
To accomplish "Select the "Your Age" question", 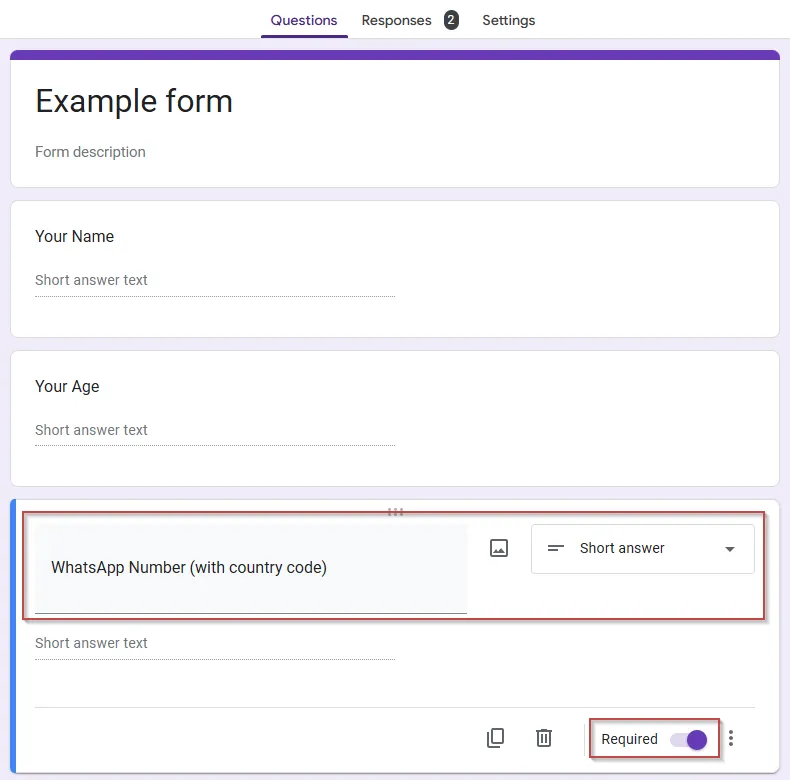I will pyautogui.click(x=67, y=387).
